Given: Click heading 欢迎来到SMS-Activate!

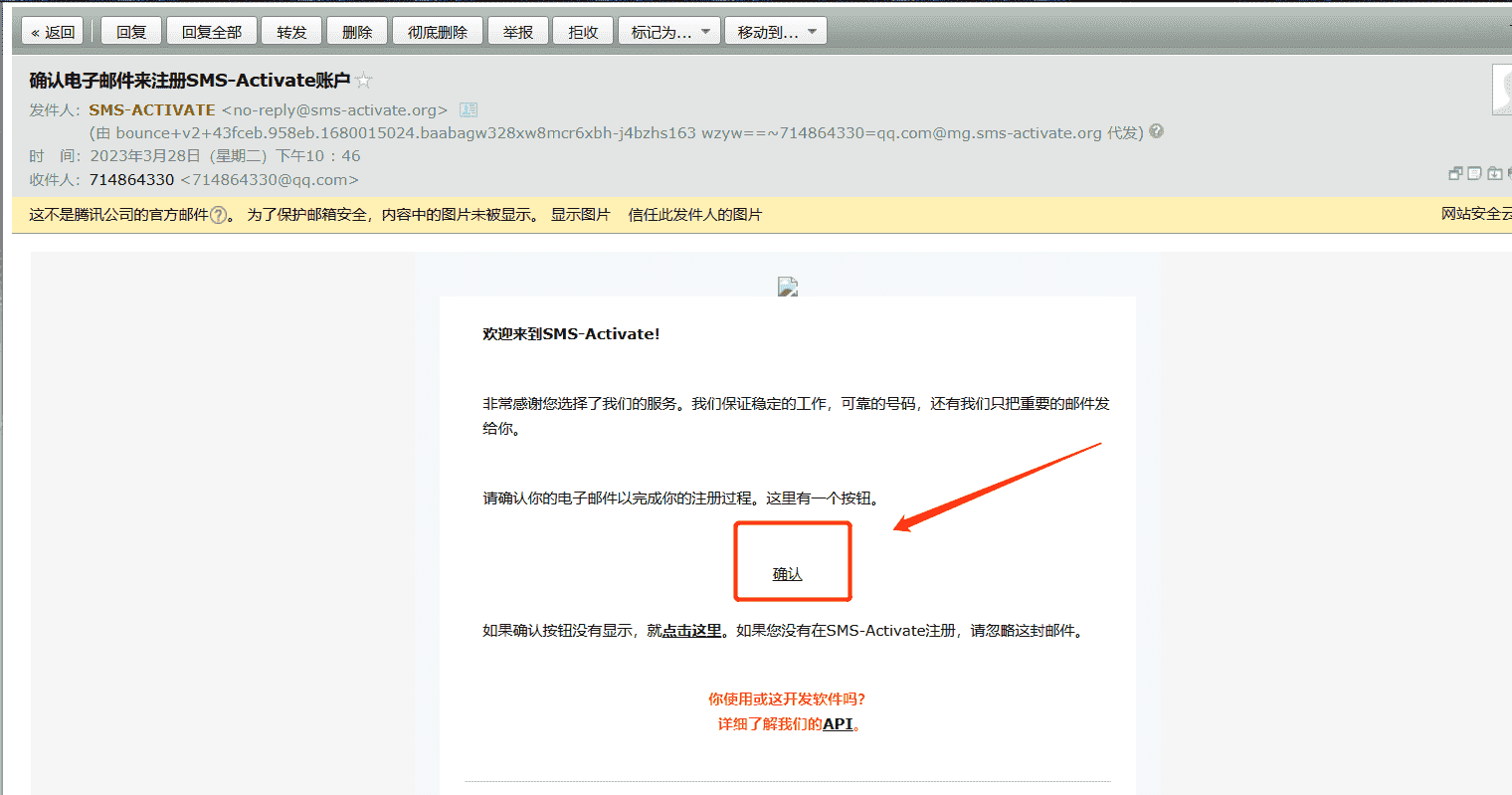Looking at the screenshot, I should pyautogui.click(x=571, y=334).
